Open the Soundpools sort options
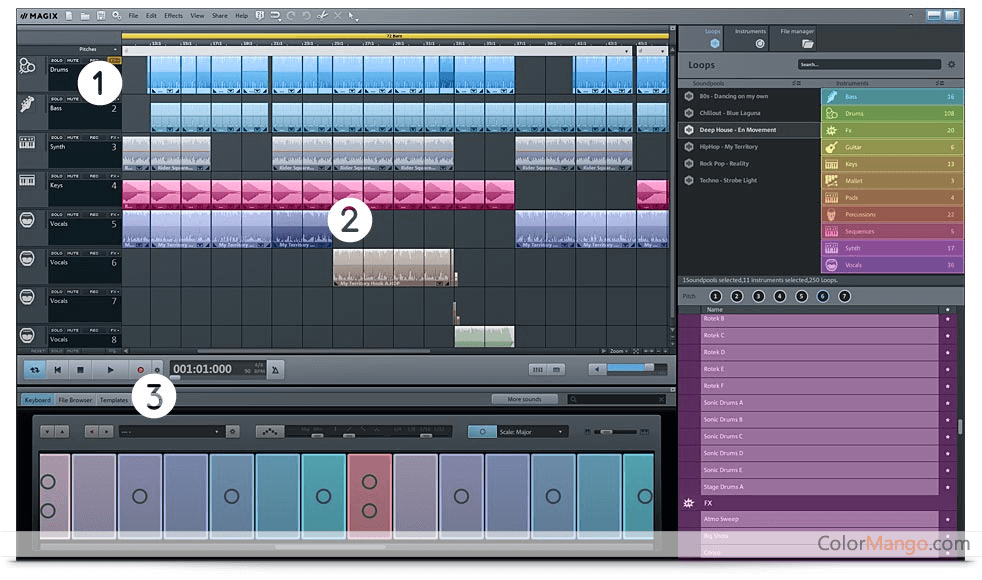 pos(796,83)
